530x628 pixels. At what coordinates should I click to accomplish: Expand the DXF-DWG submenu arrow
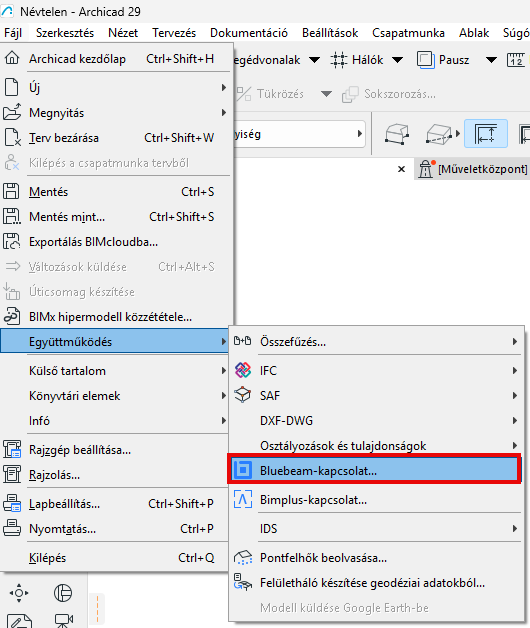[x=515, y=421]
